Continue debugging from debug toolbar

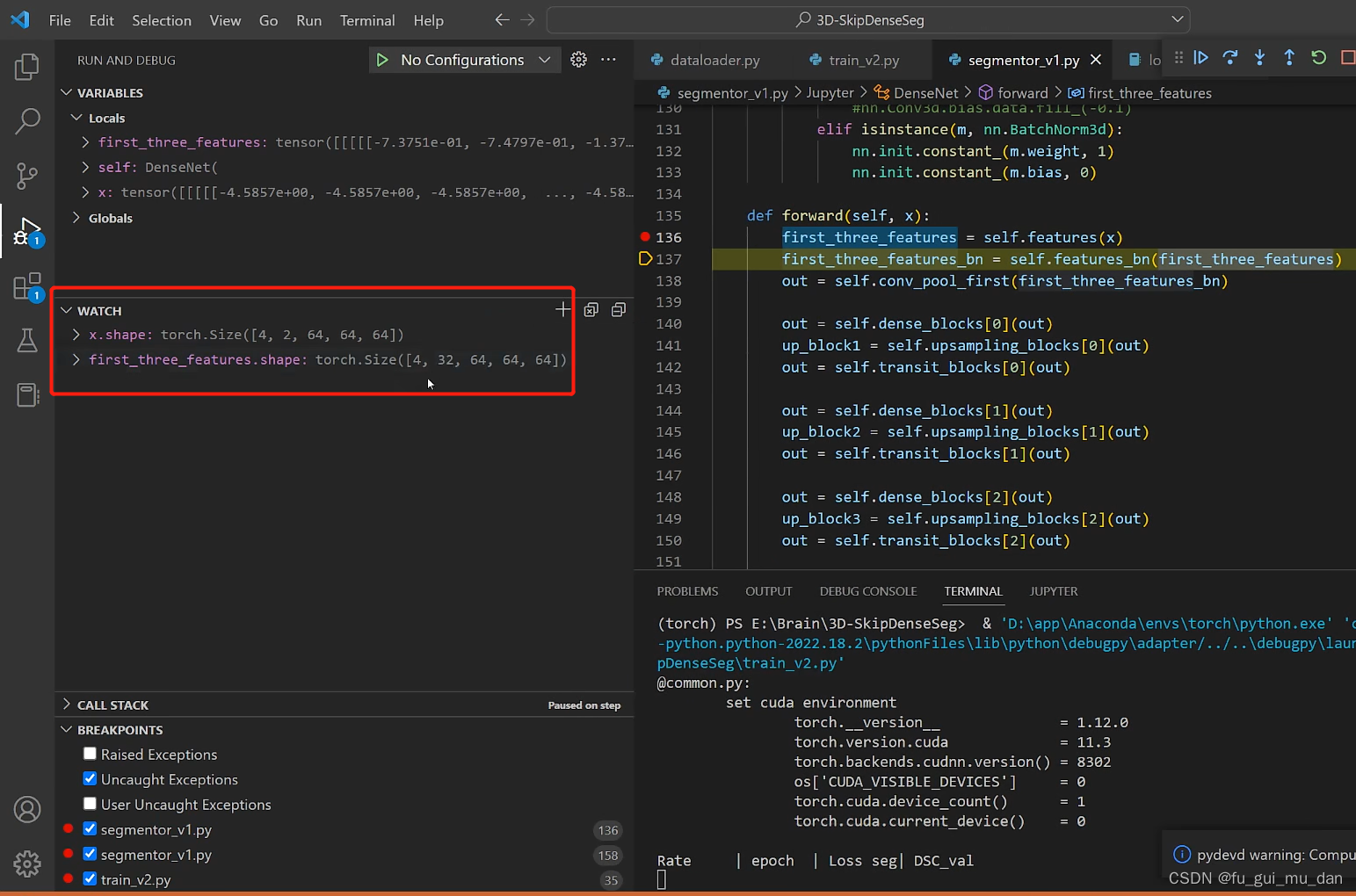pyautogui.click(x=1200, y=58)
